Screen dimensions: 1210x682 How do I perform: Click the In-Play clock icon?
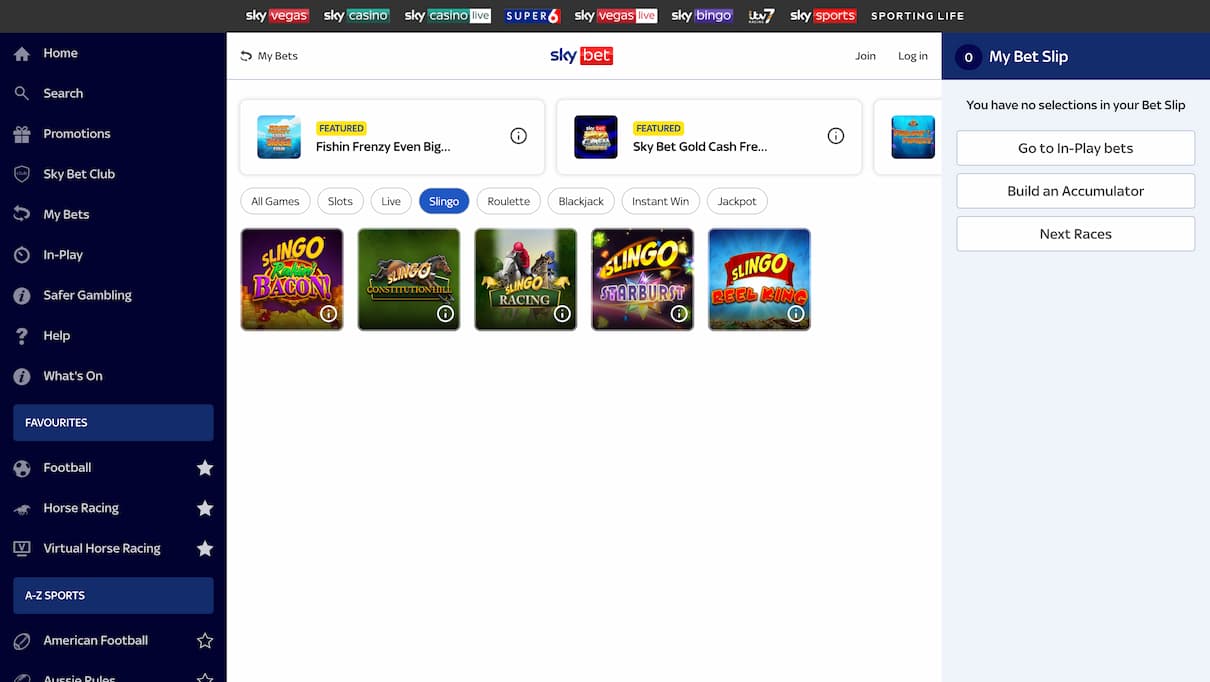pyautogui.click(x=22, y=255)
